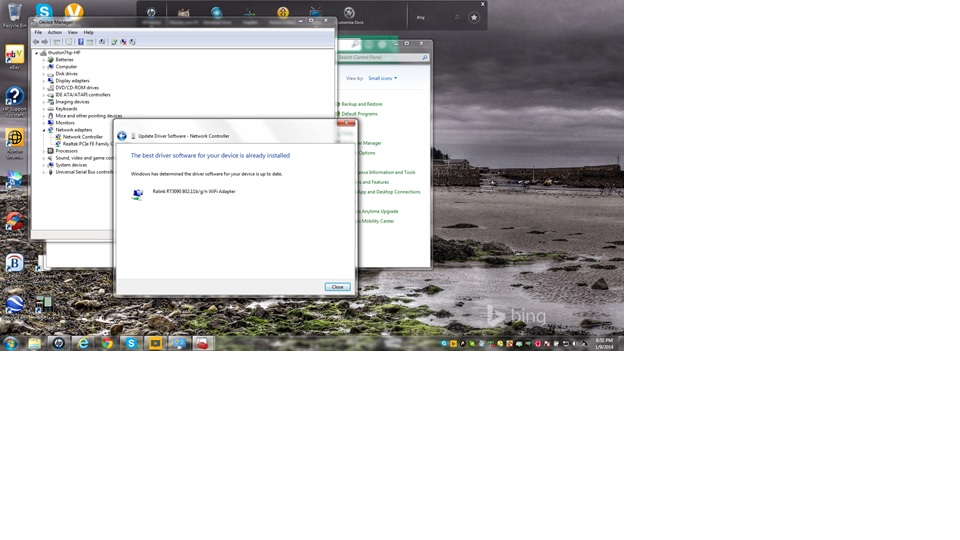Click the Back arrow in Device Manager toolbar
960x540 pixels.
pyautogui.click(x=36, y=42)
